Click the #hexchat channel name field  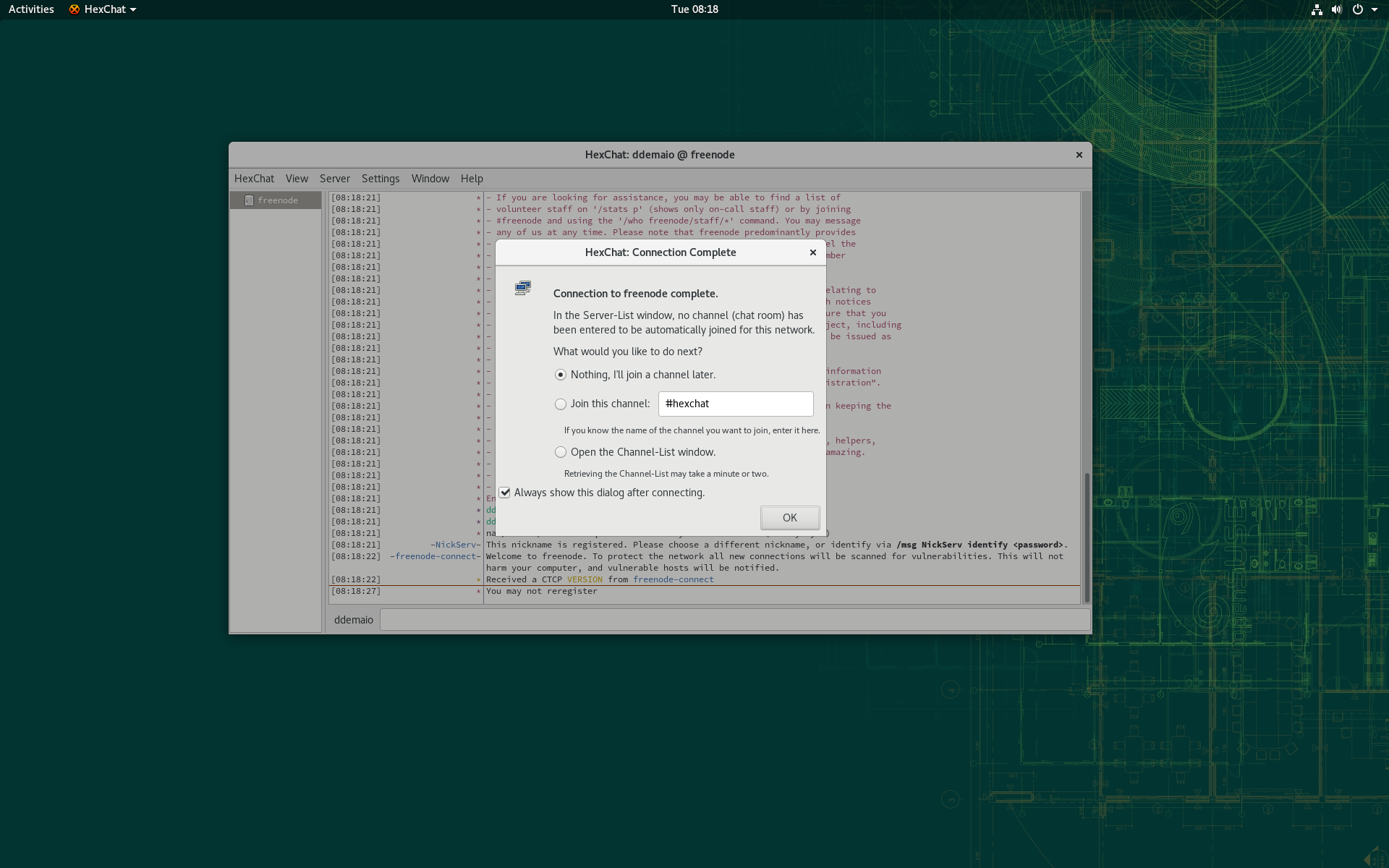tap(735, 404)
